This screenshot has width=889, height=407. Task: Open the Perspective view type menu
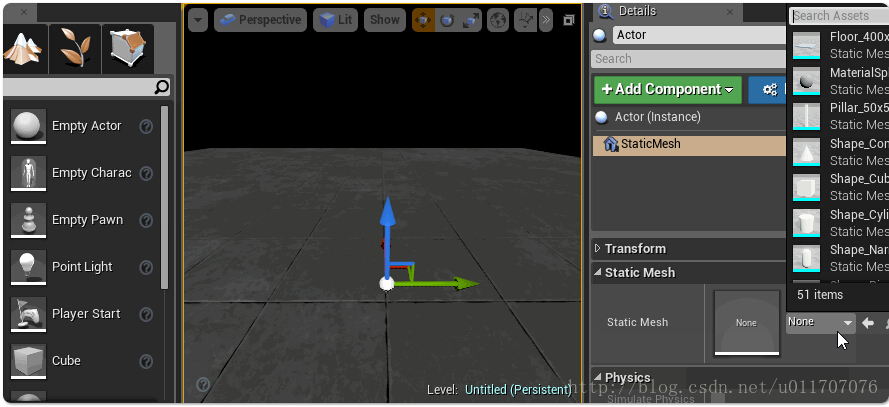tap(260, 20)
